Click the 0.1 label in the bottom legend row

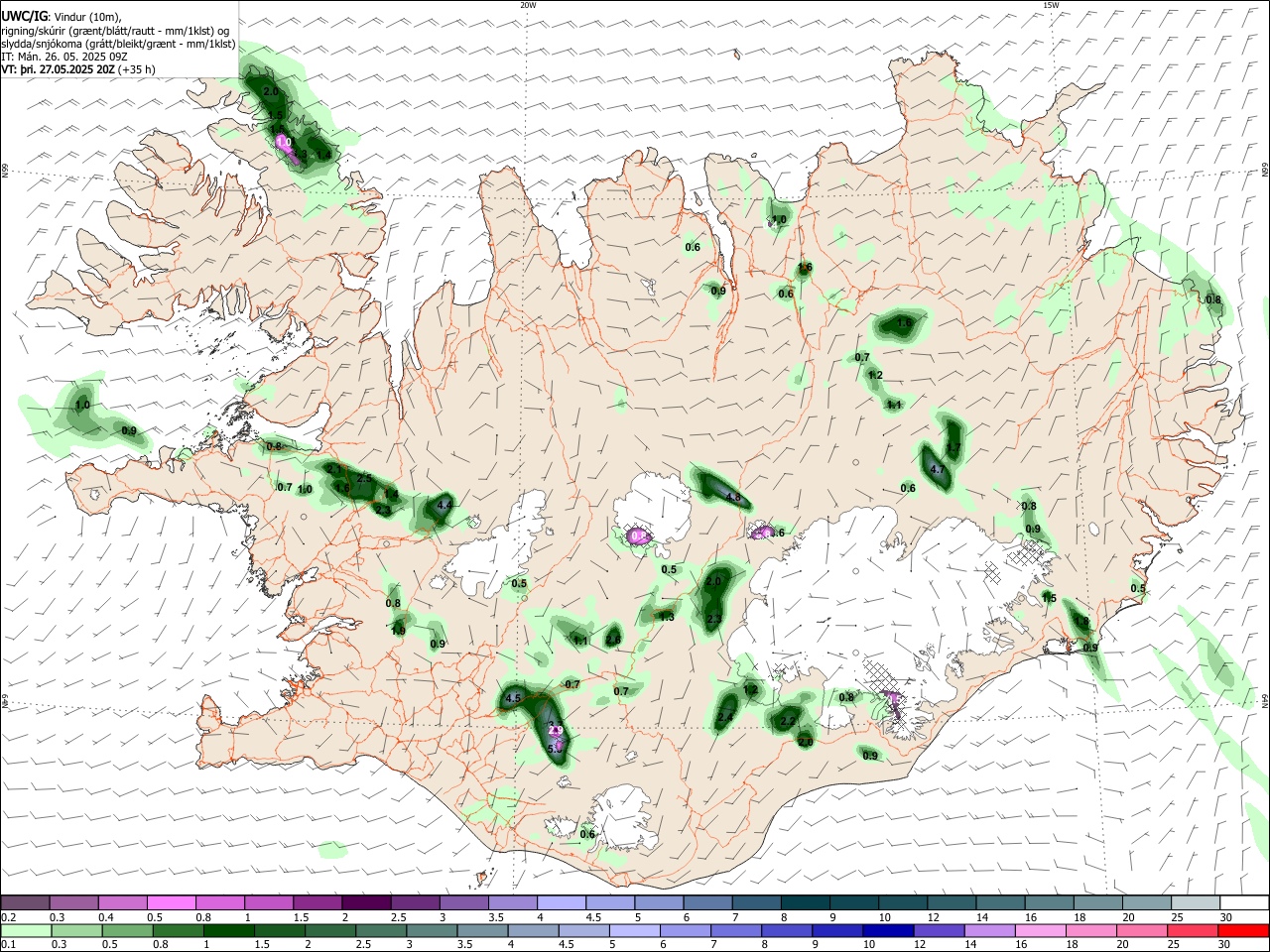pos(7,945)
